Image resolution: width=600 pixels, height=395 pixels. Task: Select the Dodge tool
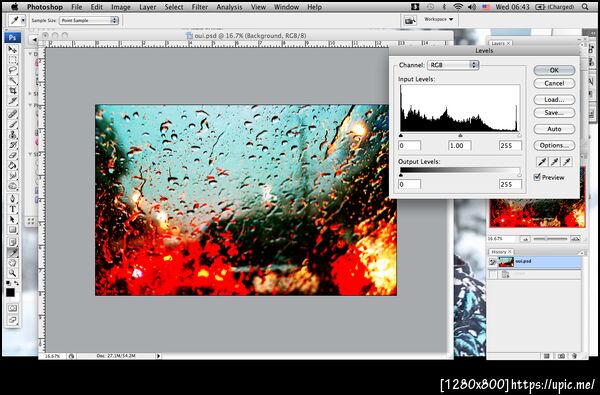[x=13, y=186]
